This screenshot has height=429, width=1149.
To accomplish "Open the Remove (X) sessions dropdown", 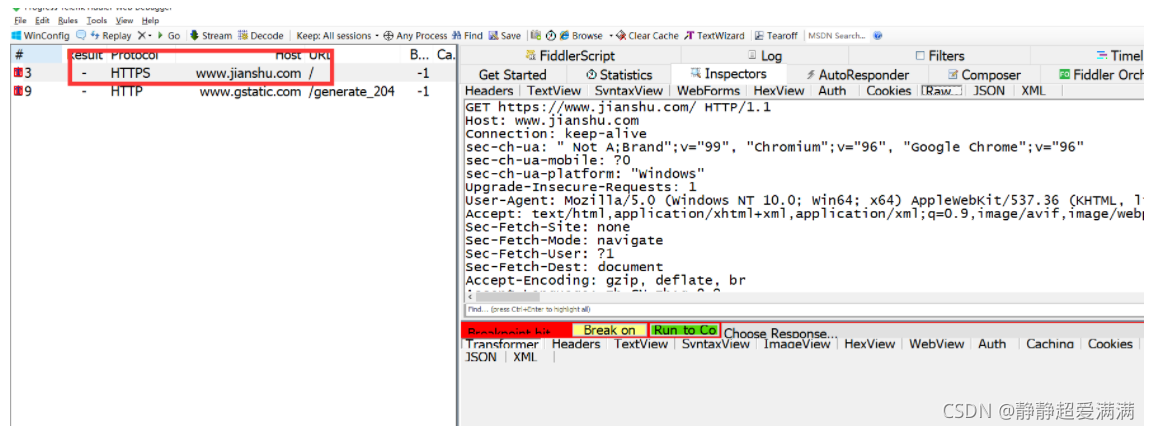I will (144, 35).
